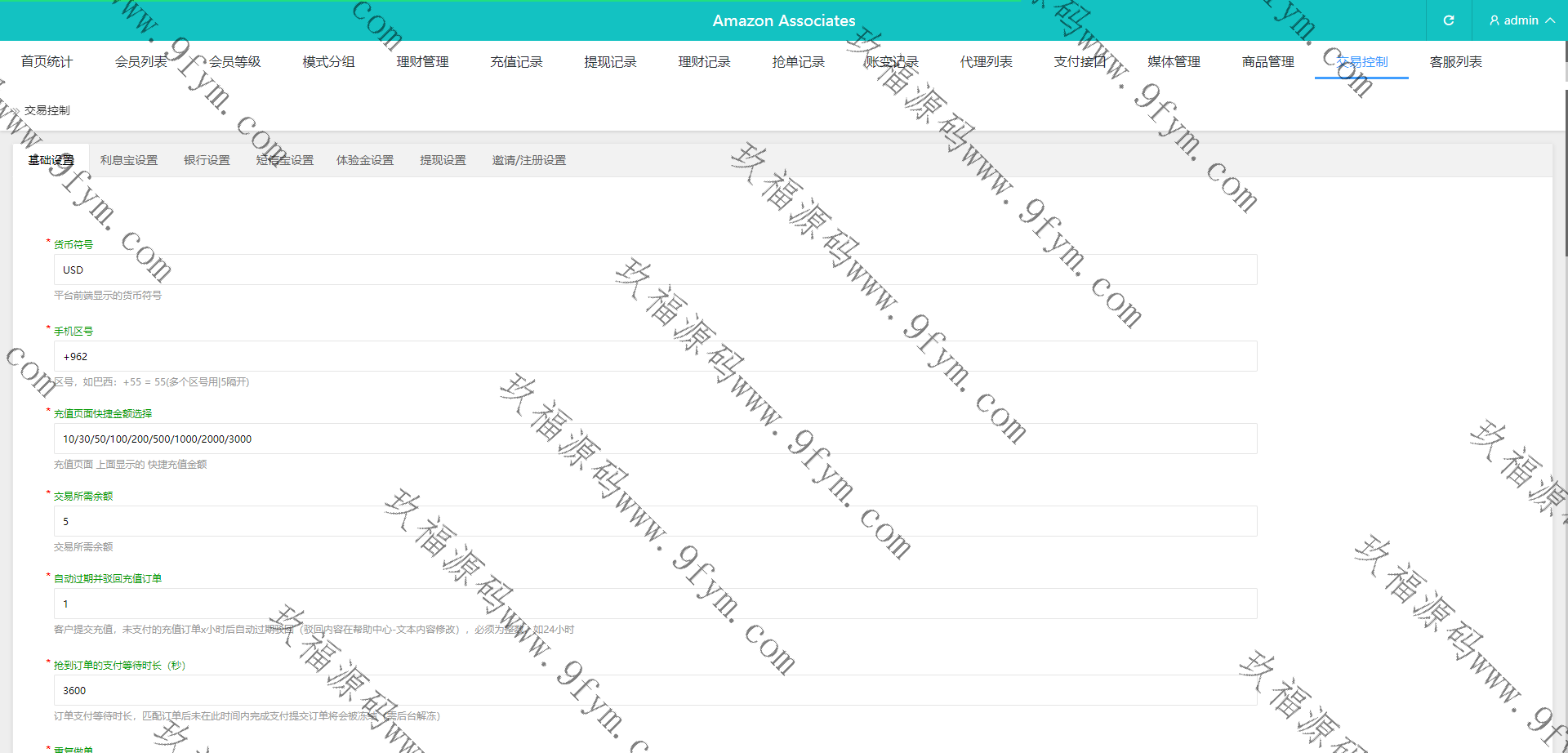The width and height of the screenshot is (1568, 753).
Task: Switch to the 银行设置 tab
Action: pos(207,161)
